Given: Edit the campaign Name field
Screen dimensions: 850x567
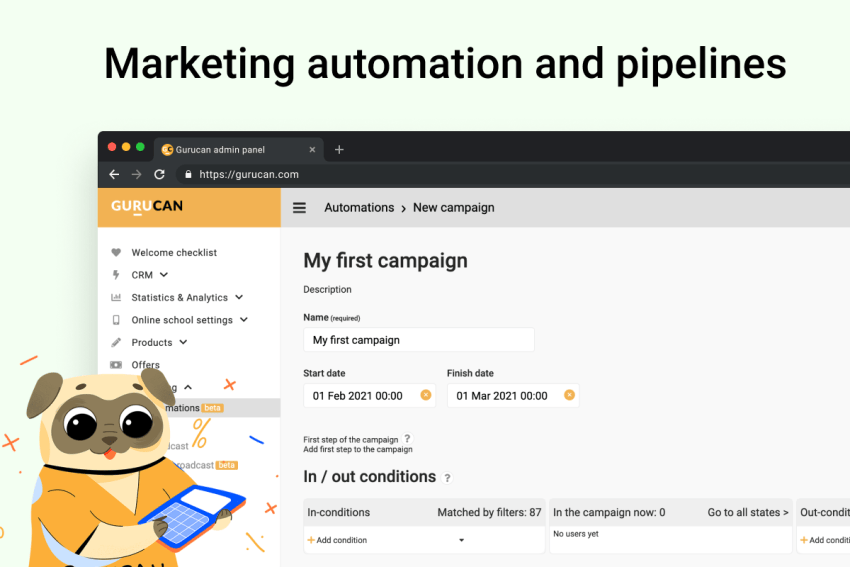Looking at the screenshot, I should pyautogui.click(x=418, y=340).
